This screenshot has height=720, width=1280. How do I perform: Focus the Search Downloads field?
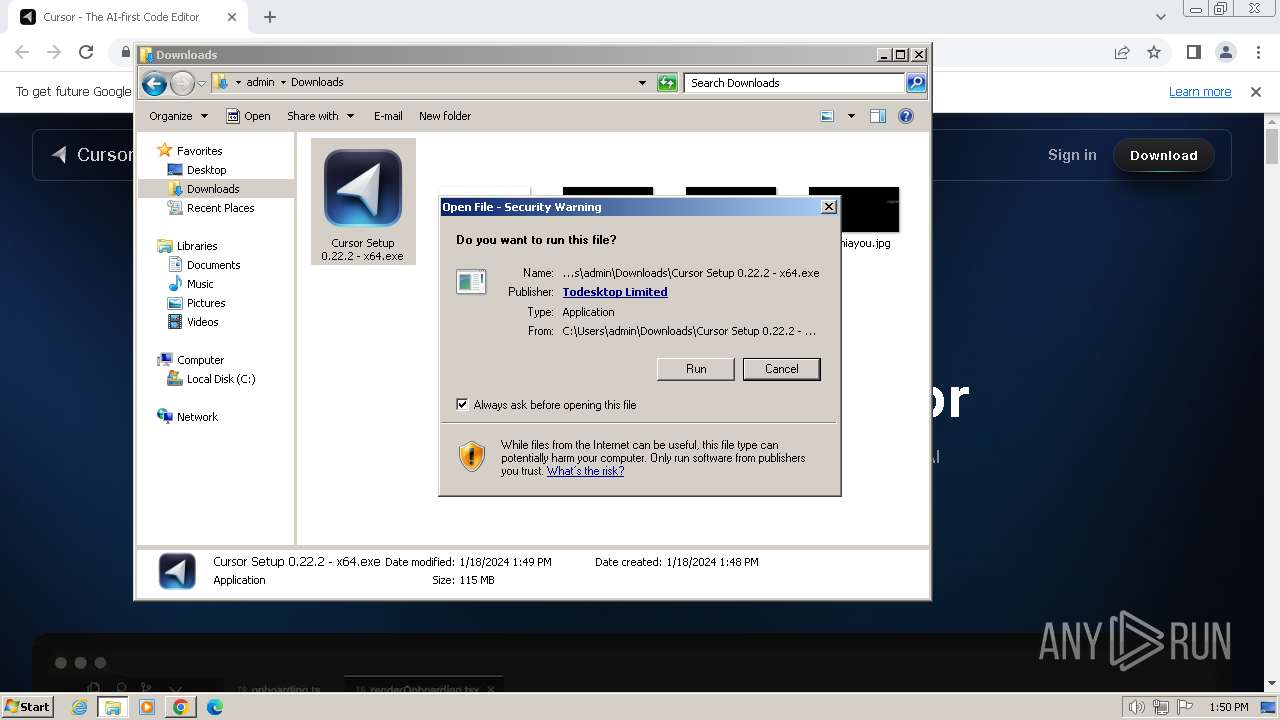[x=794, y=83]
